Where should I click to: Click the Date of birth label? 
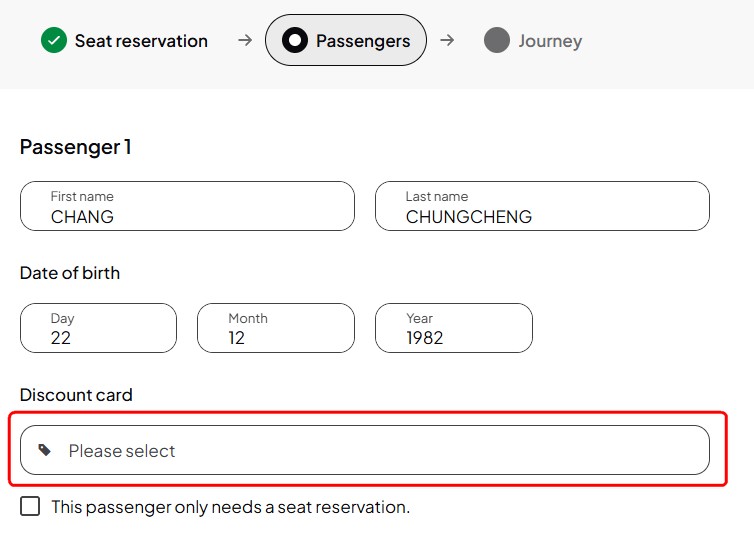pyautogui.click(x=70, y=273)
